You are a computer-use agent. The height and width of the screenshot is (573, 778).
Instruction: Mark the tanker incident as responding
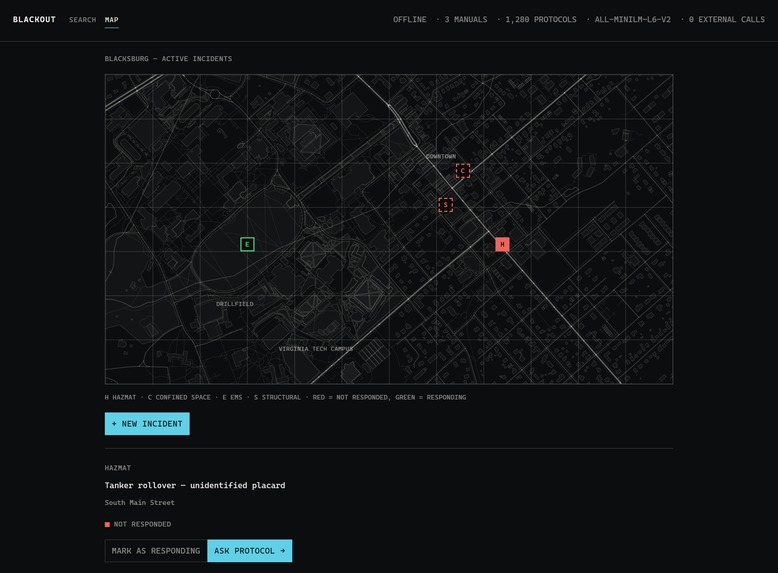[x=156, y=551]
